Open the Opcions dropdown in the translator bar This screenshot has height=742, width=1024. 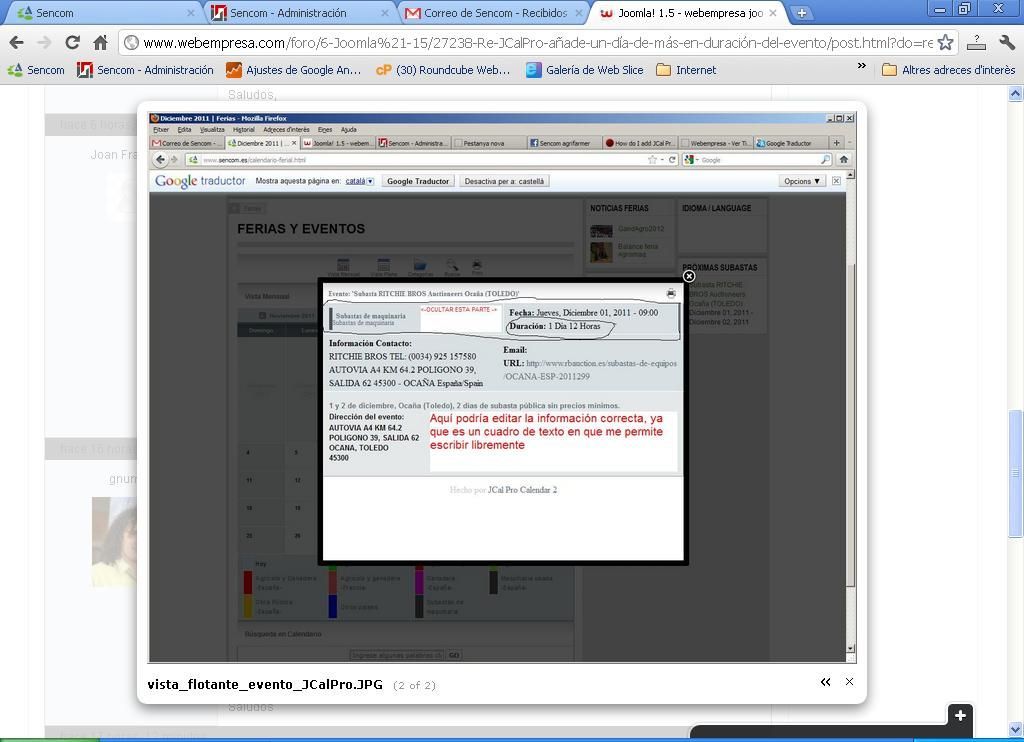[x=801, y=181]
